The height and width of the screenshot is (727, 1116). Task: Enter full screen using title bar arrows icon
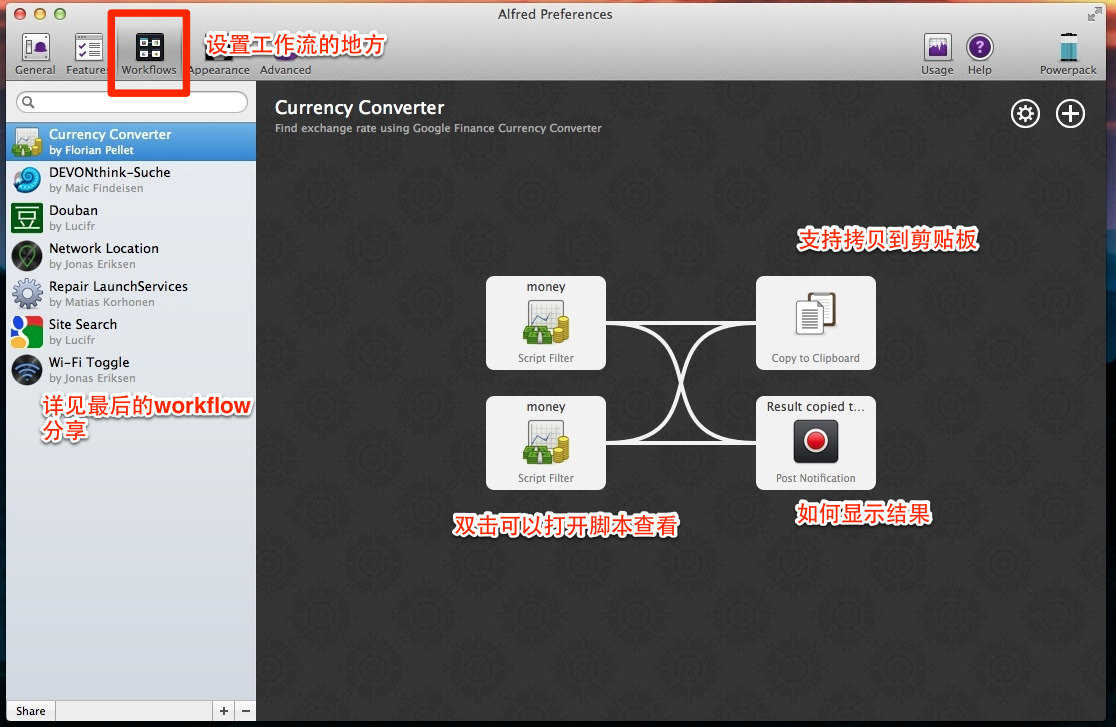click(x=1094, y=14)
